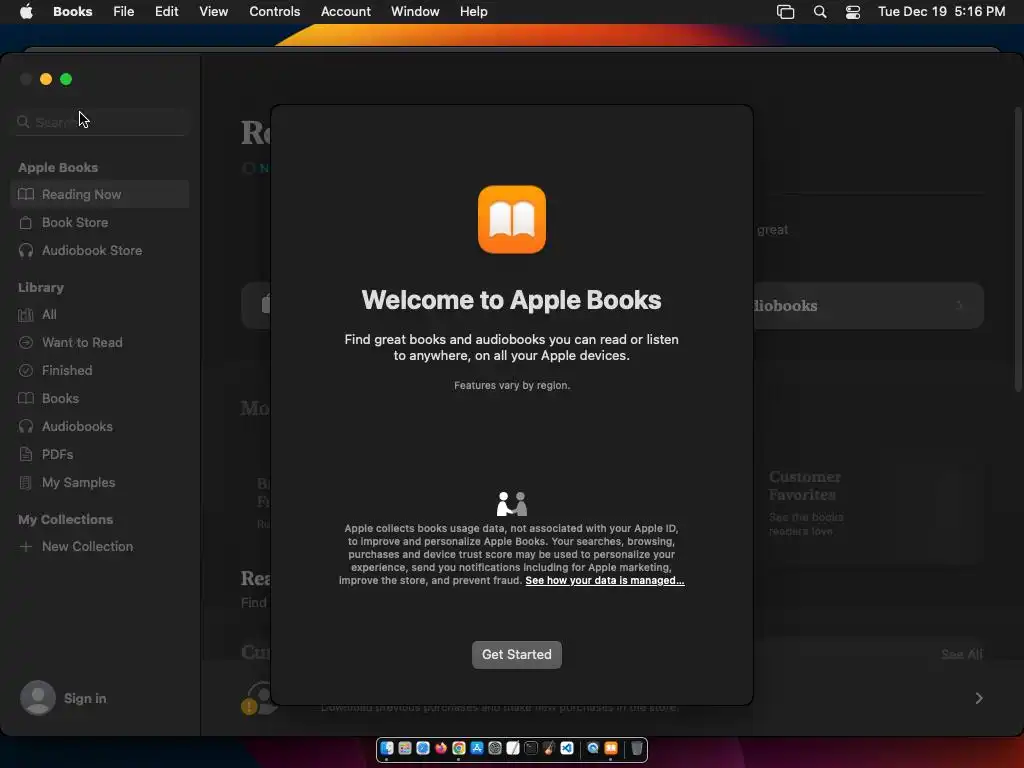Open Finder from the Dock
This screenshot has width=1024, height=768.
coord(387,748)
